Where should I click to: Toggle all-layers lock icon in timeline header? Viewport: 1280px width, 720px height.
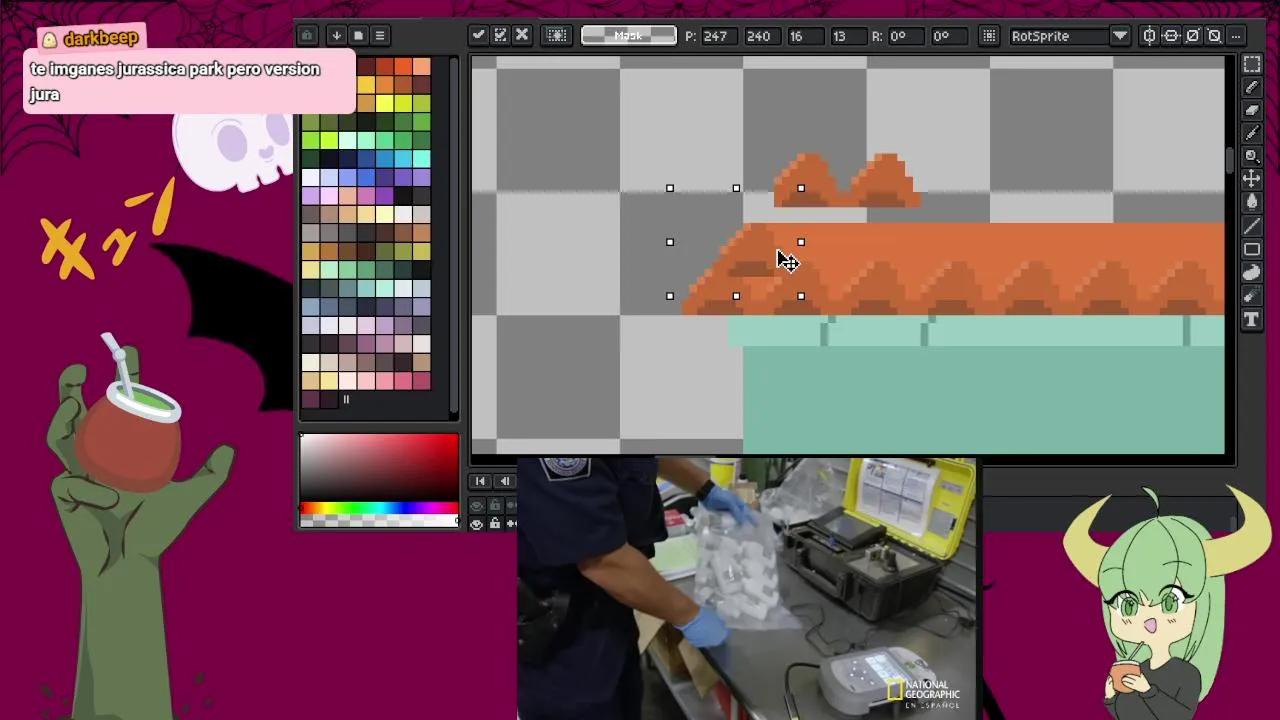point(494,506)
